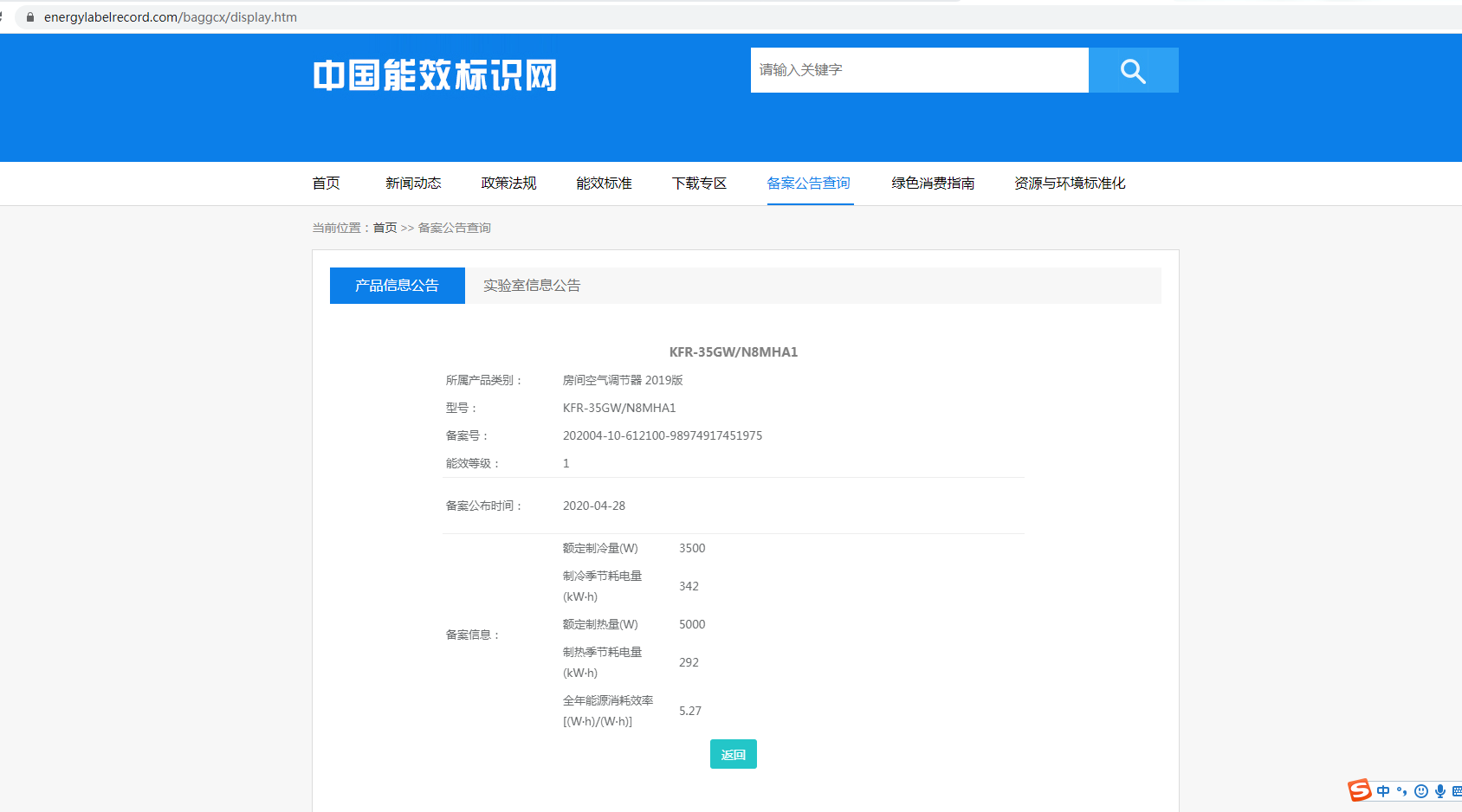Click the label 备案号：
The height and width of the screenshot is (812, 1462).
click(468, 435)
